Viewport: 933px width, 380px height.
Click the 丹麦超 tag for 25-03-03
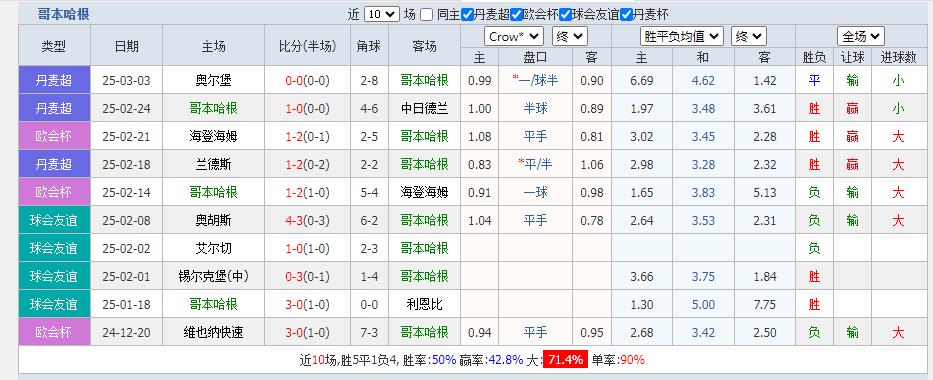pos(54,80)
